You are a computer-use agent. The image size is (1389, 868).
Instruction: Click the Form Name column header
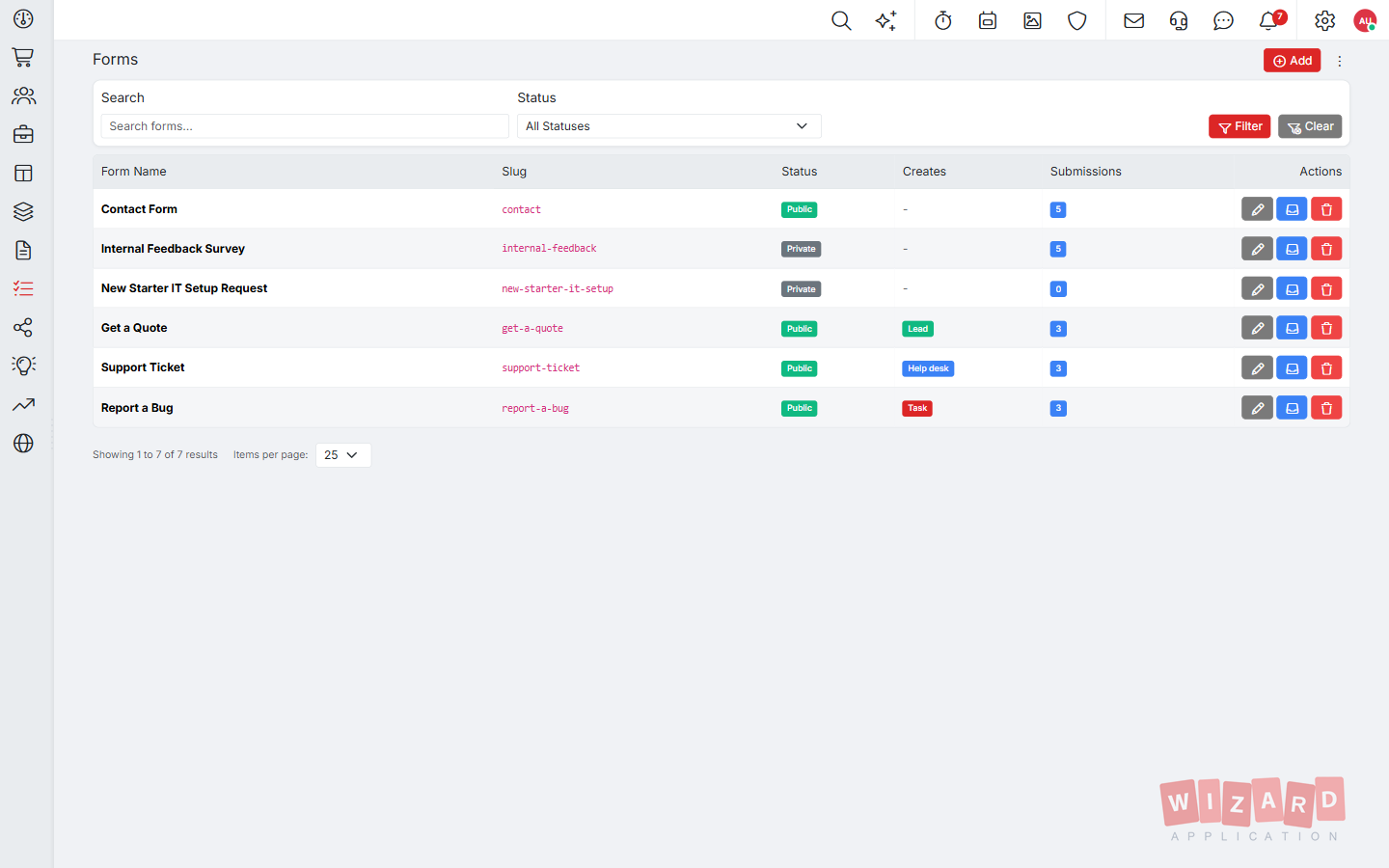click(134, 172)
